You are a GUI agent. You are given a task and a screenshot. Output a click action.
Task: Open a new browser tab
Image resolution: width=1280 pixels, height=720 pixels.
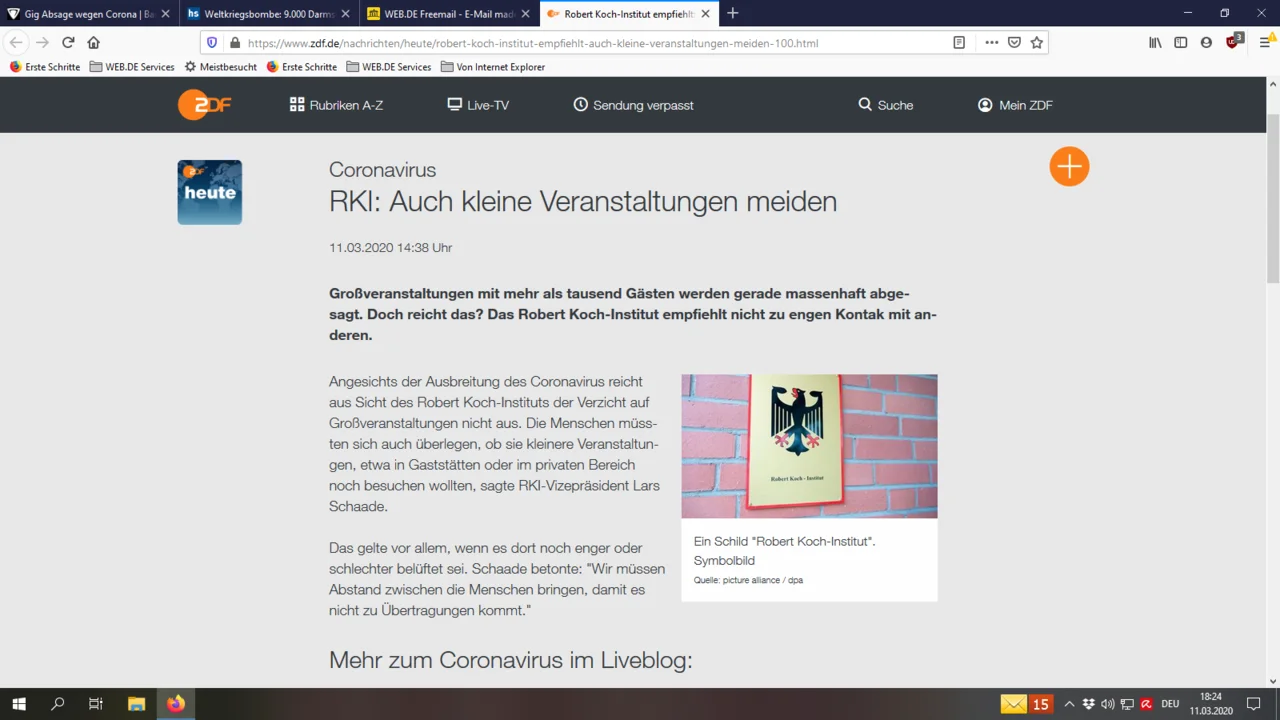733,14
